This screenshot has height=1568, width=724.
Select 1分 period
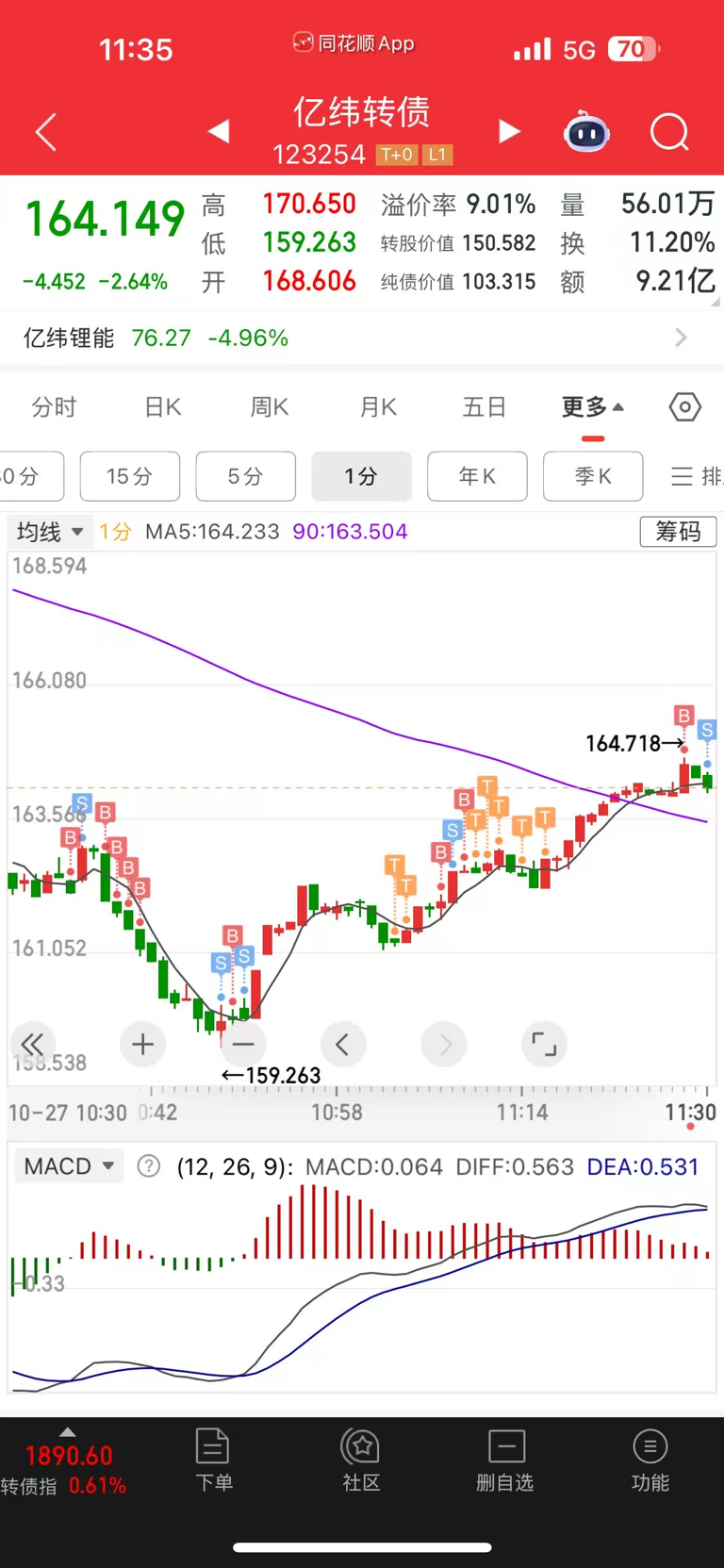[x=361, y=476]
